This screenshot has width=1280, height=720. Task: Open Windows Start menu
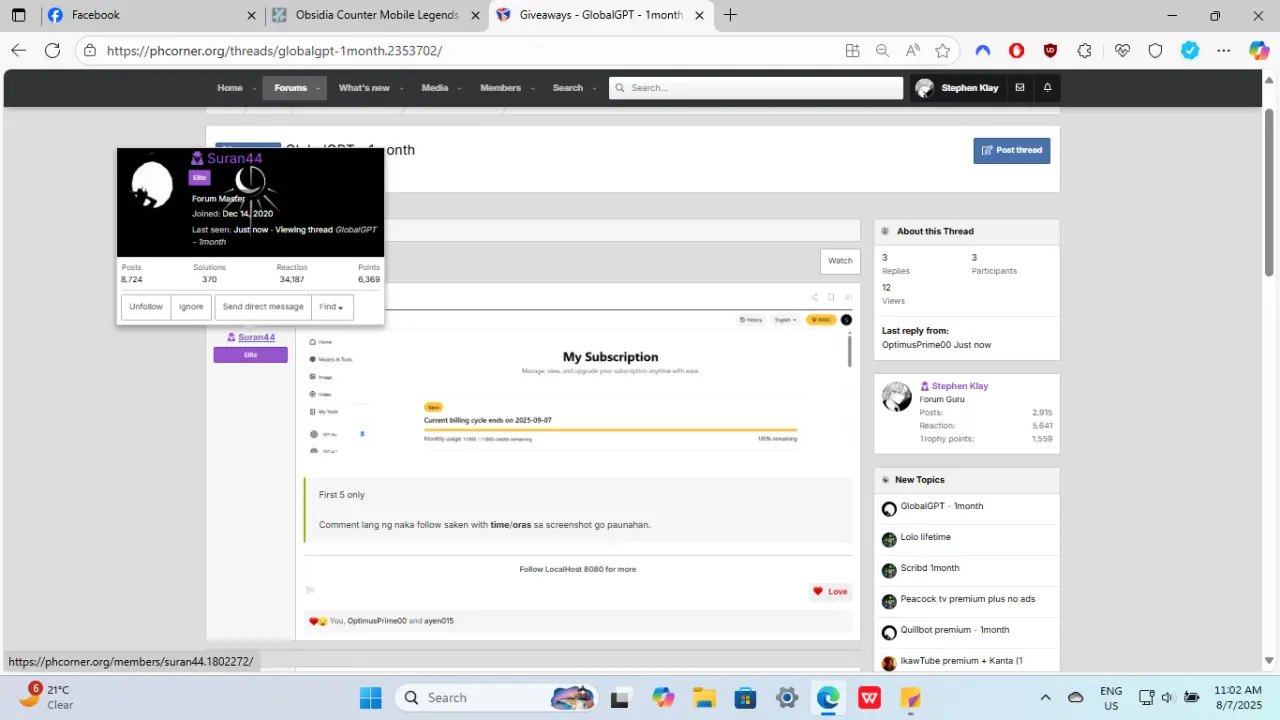[x=370, y=698]
